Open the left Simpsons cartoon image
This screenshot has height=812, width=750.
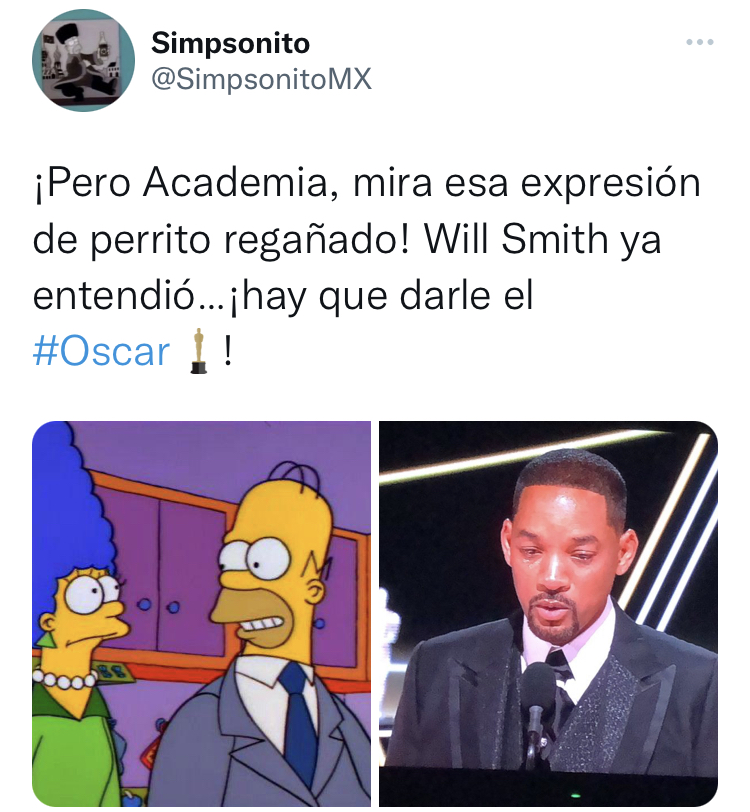coord(201,613)
